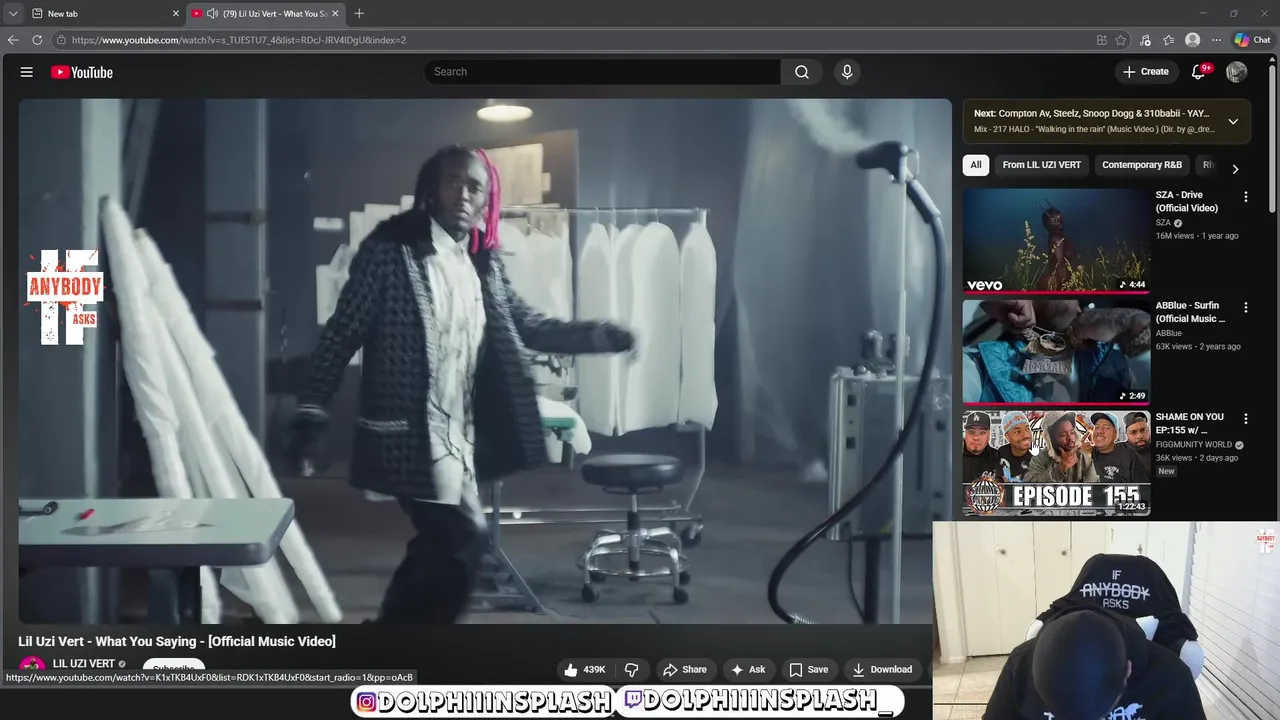
Task: Open the ABBlue Surfin thumbnail
Action: (x=1056, y=351)
